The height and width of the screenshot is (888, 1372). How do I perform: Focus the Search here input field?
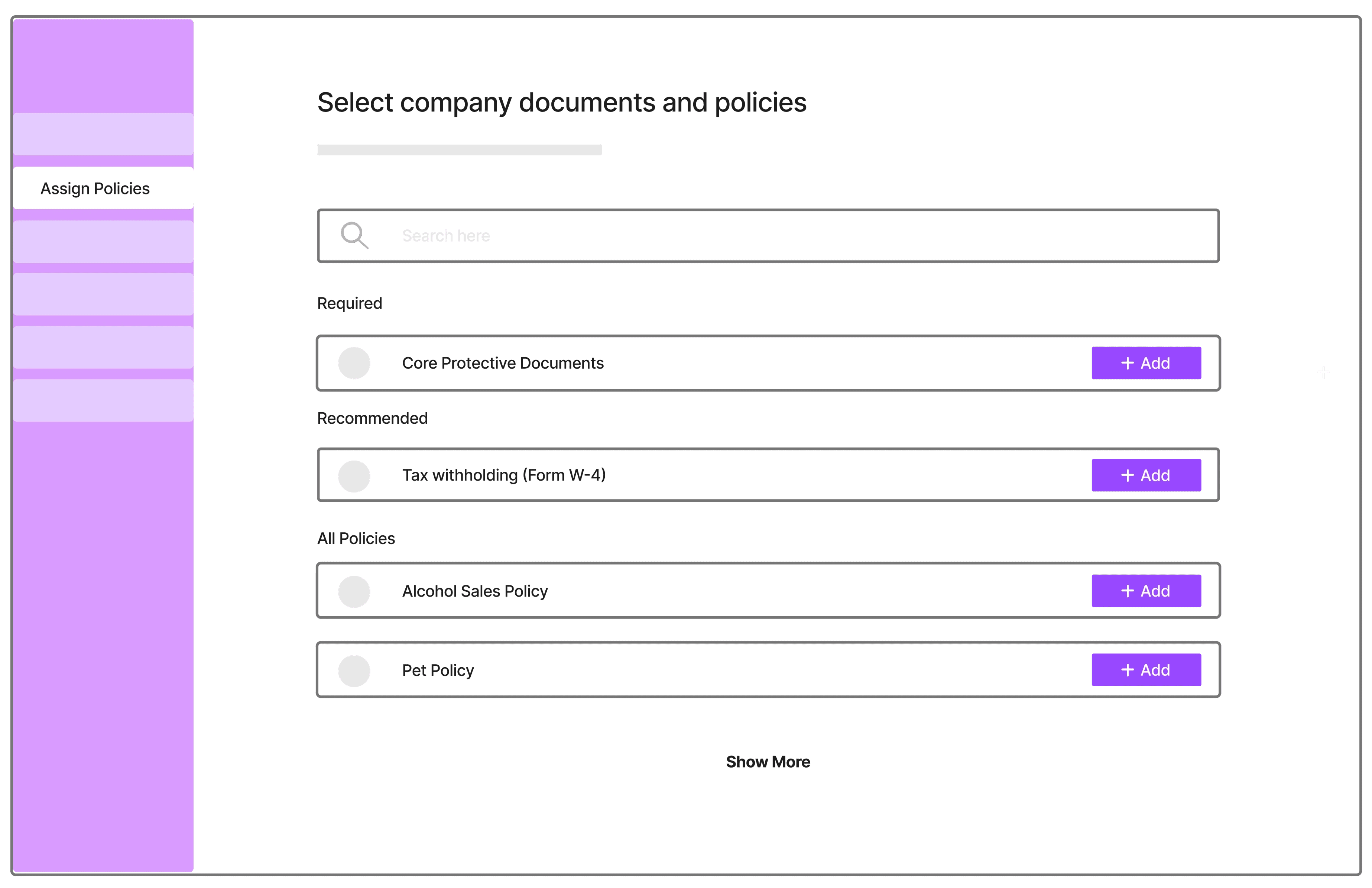pos(768,235)
